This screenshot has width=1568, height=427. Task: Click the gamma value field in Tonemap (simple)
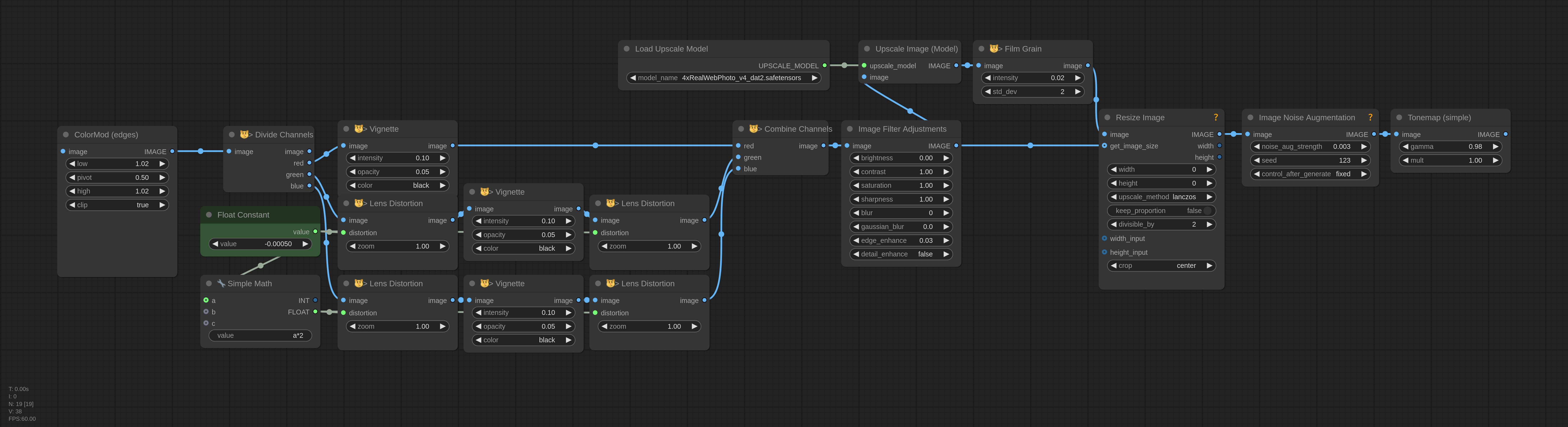[1450, 147]
